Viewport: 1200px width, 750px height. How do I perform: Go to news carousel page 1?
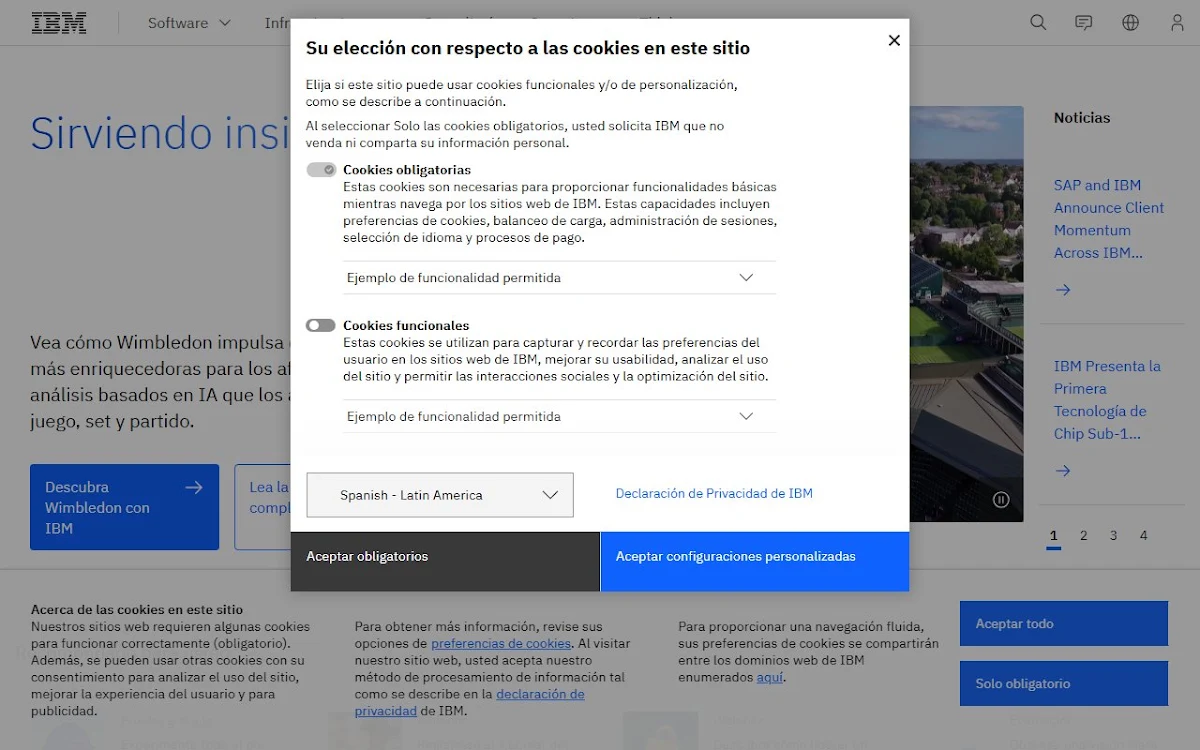click(1053, 536)
